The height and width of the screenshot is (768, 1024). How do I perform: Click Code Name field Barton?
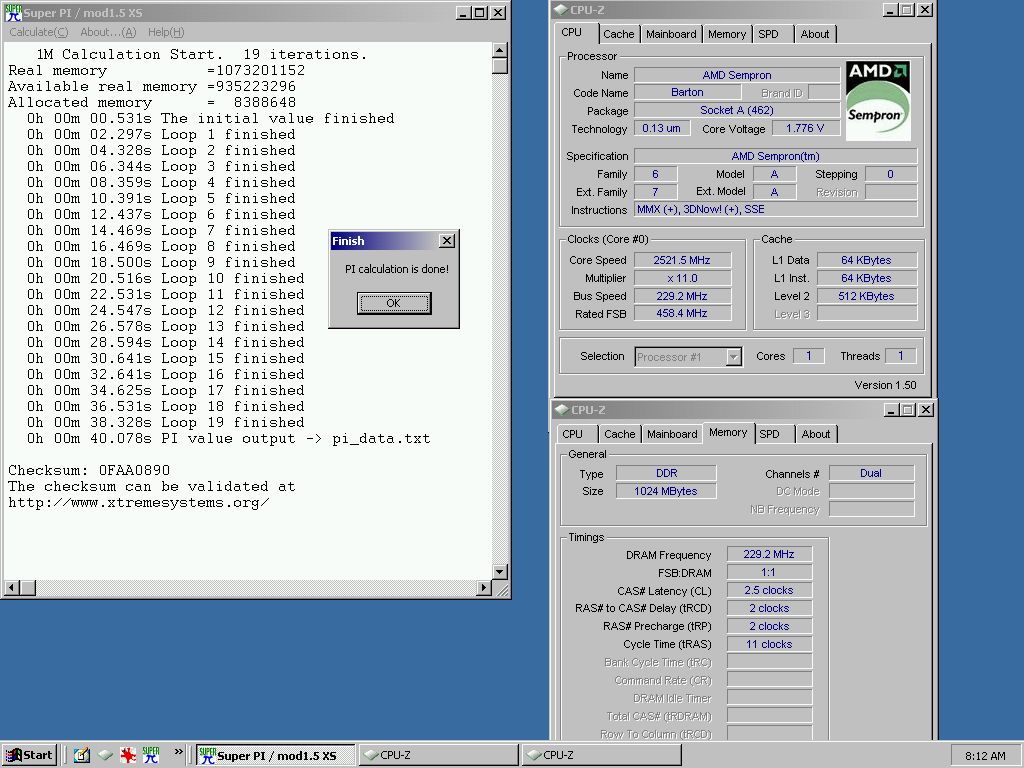tap(687, 93)
